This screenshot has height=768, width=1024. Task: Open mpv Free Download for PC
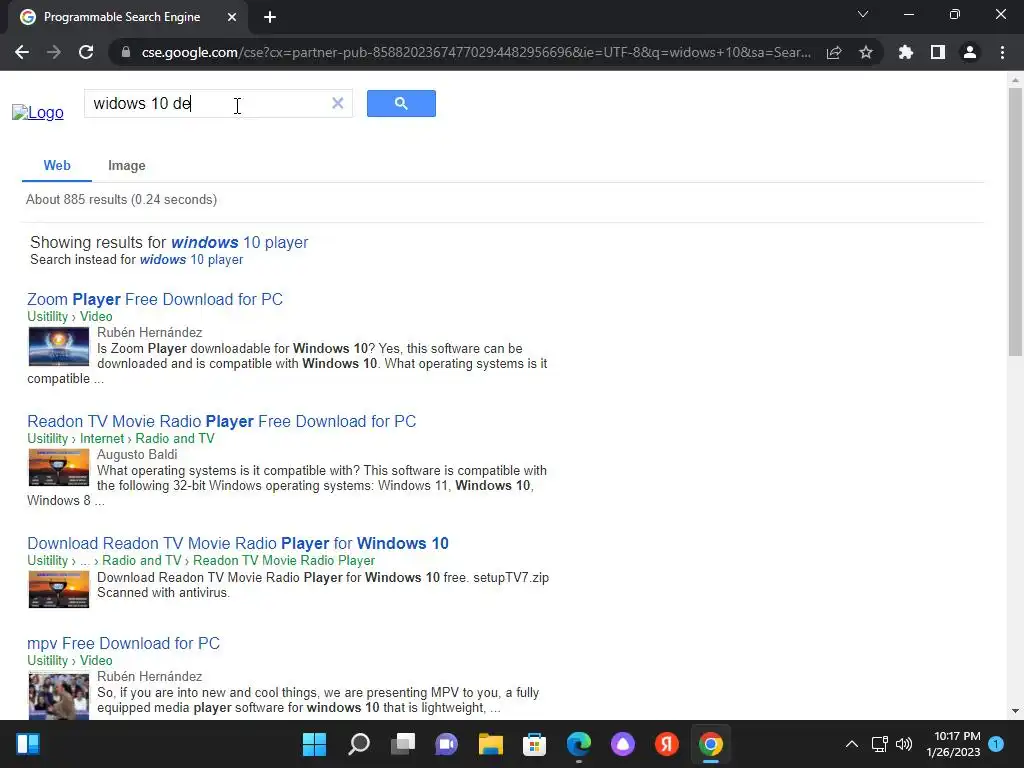123,643
